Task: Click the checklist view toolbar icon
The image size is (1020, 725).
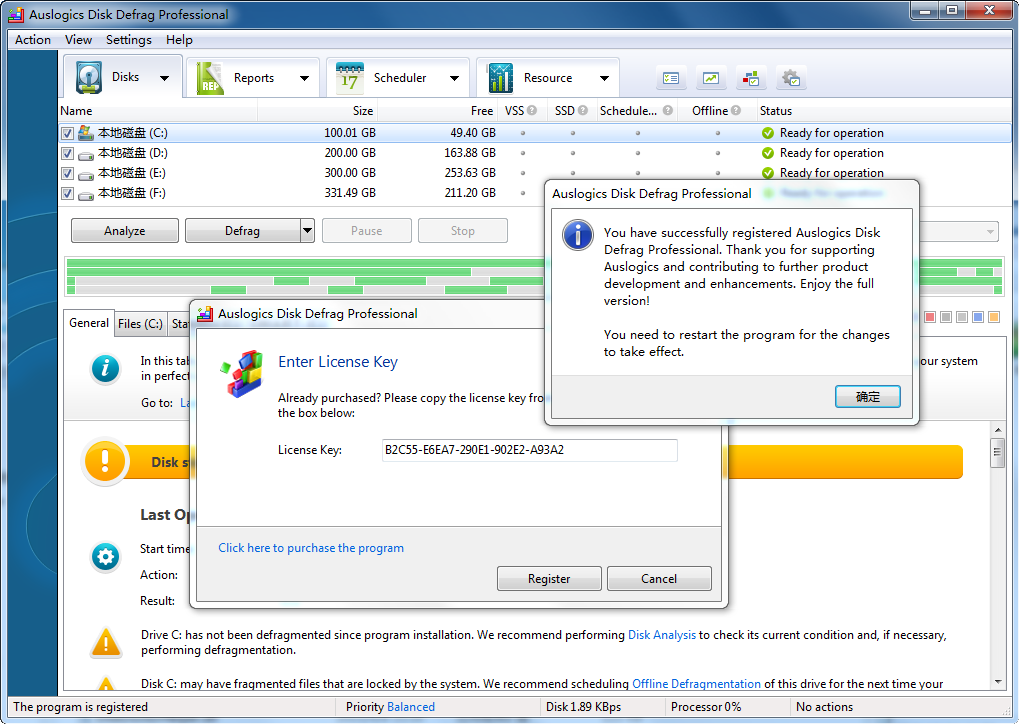Action: tap(671, 78)
